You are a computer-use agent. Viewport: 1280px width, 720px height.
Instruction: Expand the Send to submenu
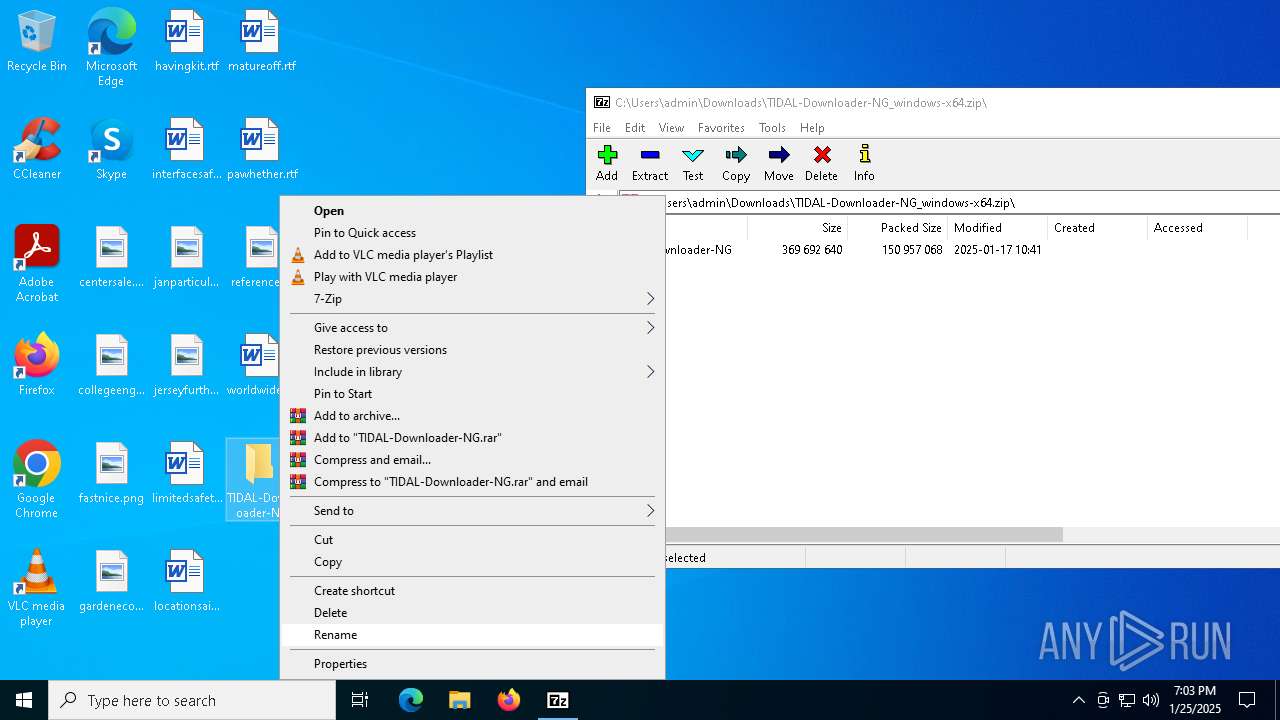472,511
